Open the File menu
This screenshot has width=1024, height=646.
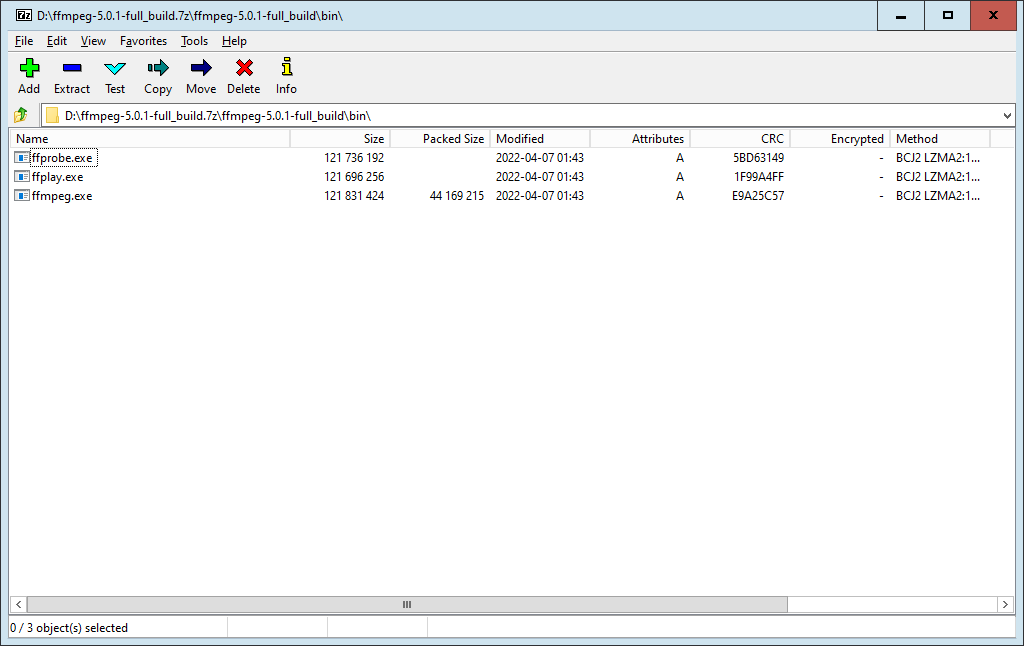click(24, 40)
